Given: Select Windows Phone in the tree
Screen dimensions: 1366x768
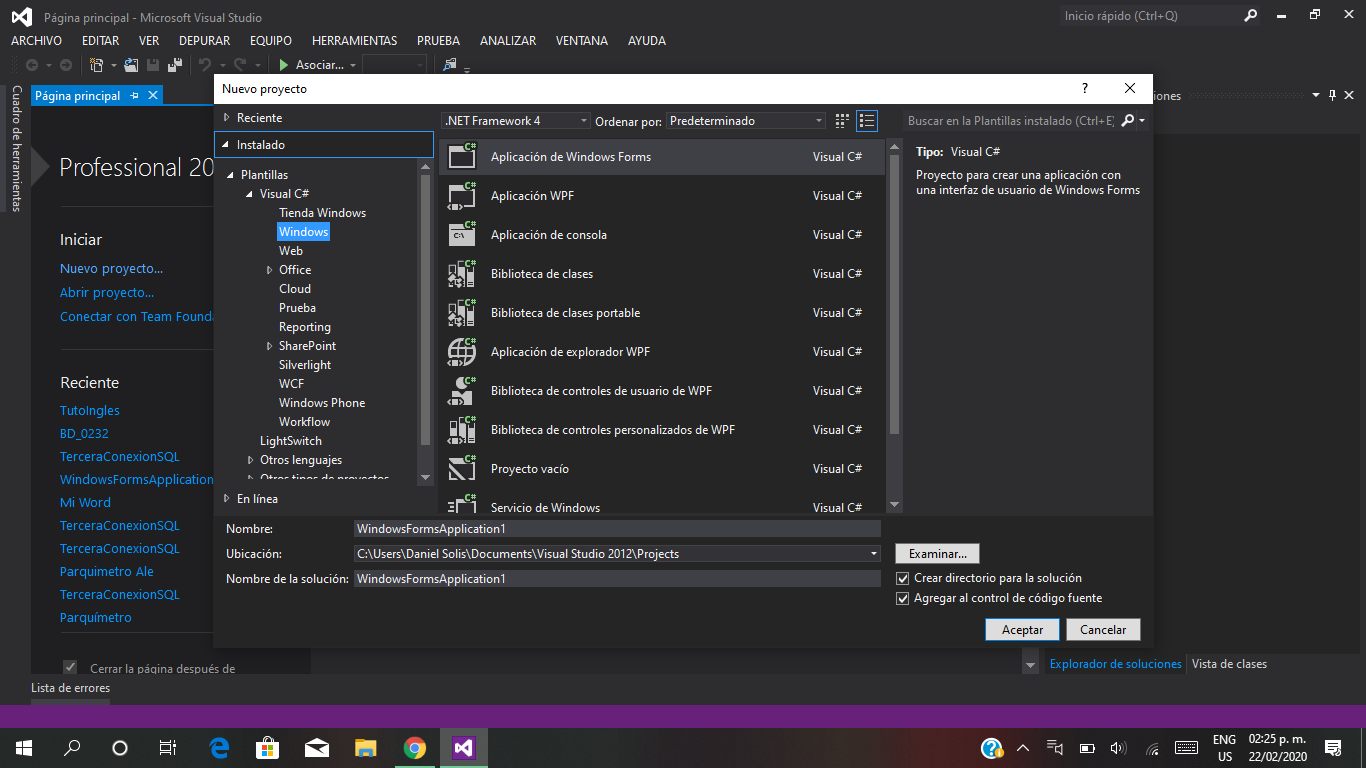Looking at the screenshot, I should click(322, 403).
